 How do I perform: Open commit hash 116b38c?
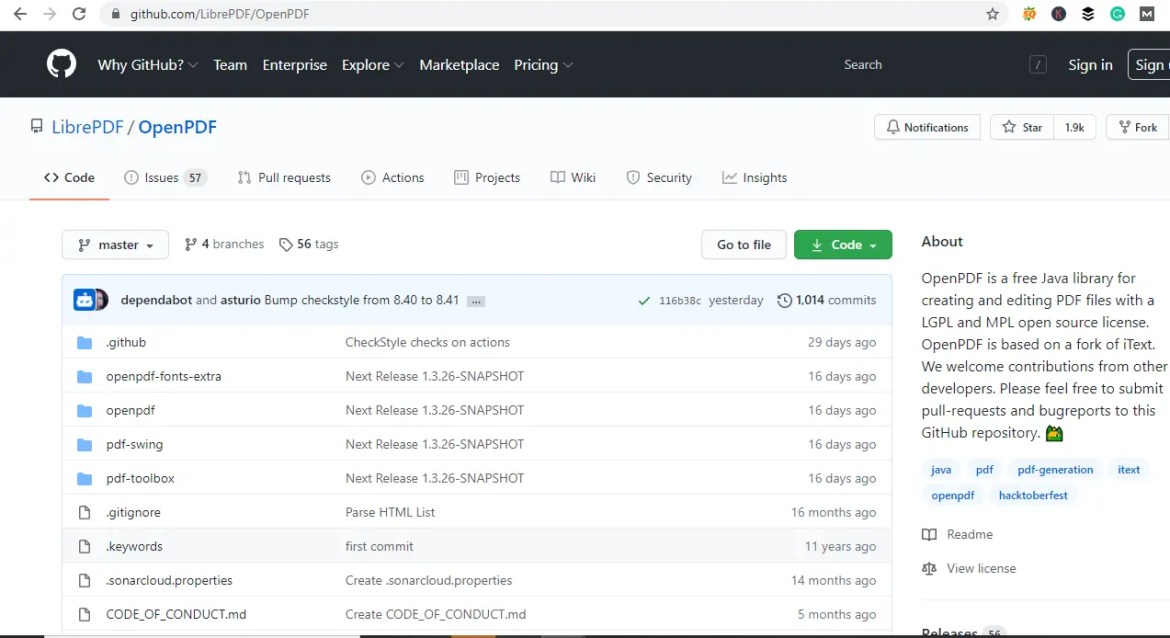click(680, 301)
